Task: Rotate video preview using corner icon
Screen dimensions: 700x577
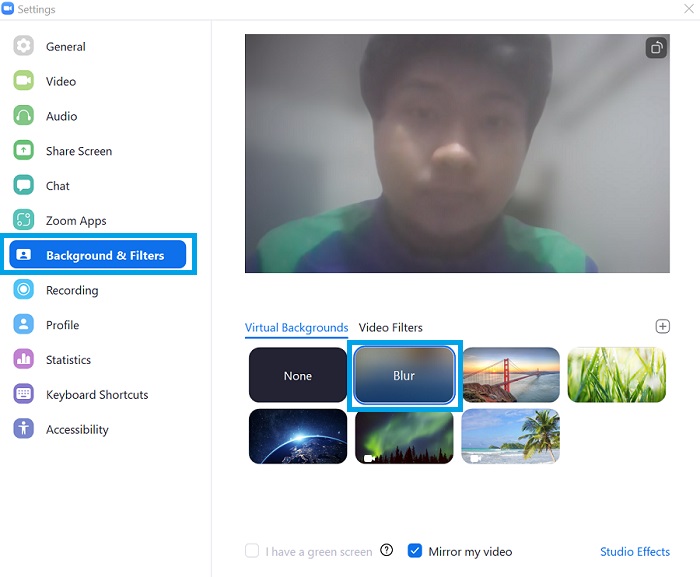Action: [x=656, y=48]
